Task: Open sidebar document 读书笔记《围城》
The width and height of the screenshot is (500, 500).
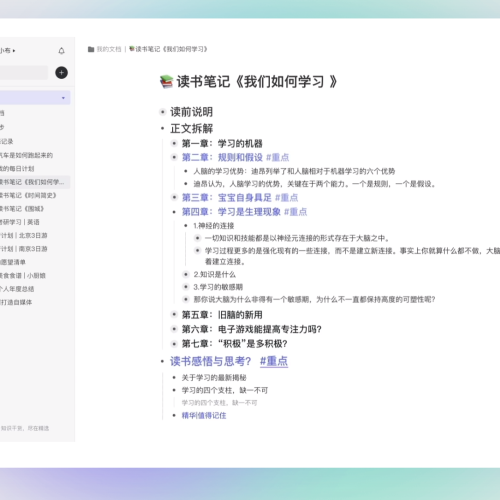Action: (x=22, y=209)
